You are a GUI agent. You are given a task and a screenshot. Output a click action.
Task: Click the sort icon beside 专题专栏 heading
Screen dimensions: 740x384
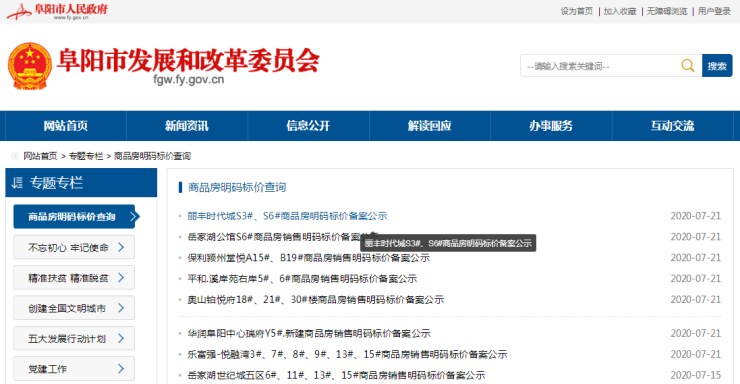point(17,183)
